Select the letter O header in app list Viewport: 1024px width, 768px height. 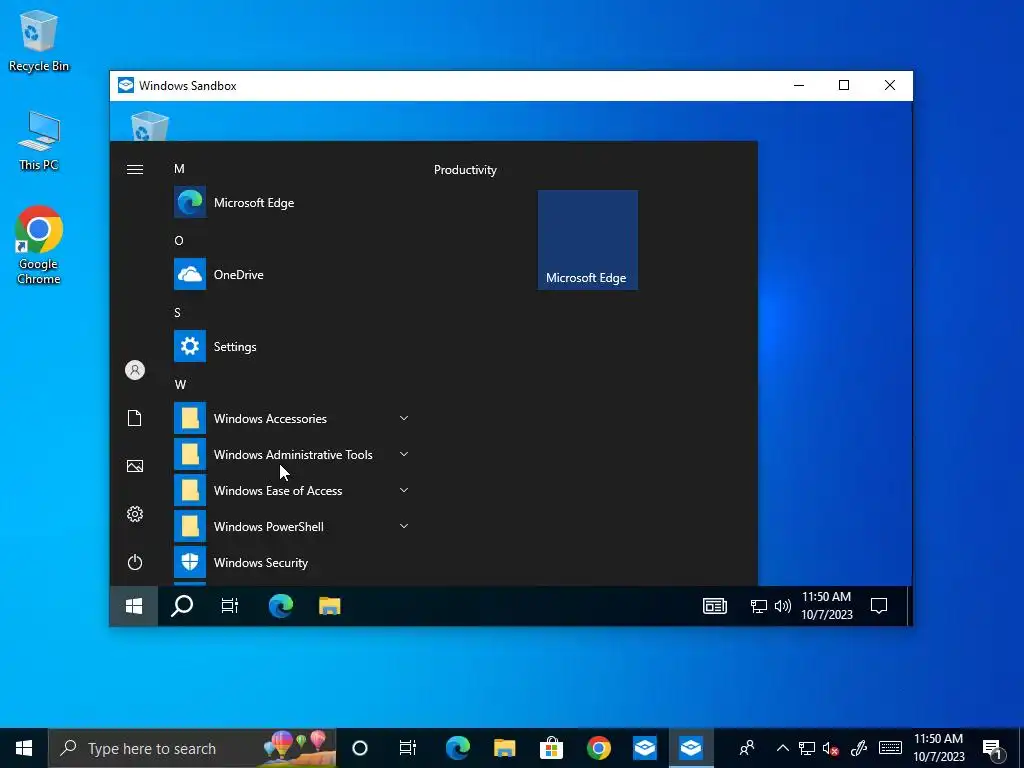click(179, 241)
